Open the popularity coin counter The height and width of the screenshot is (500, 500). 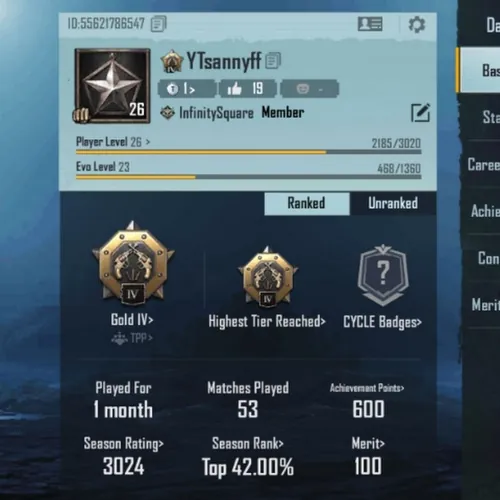pyautogui.click(x=187, y=89)
